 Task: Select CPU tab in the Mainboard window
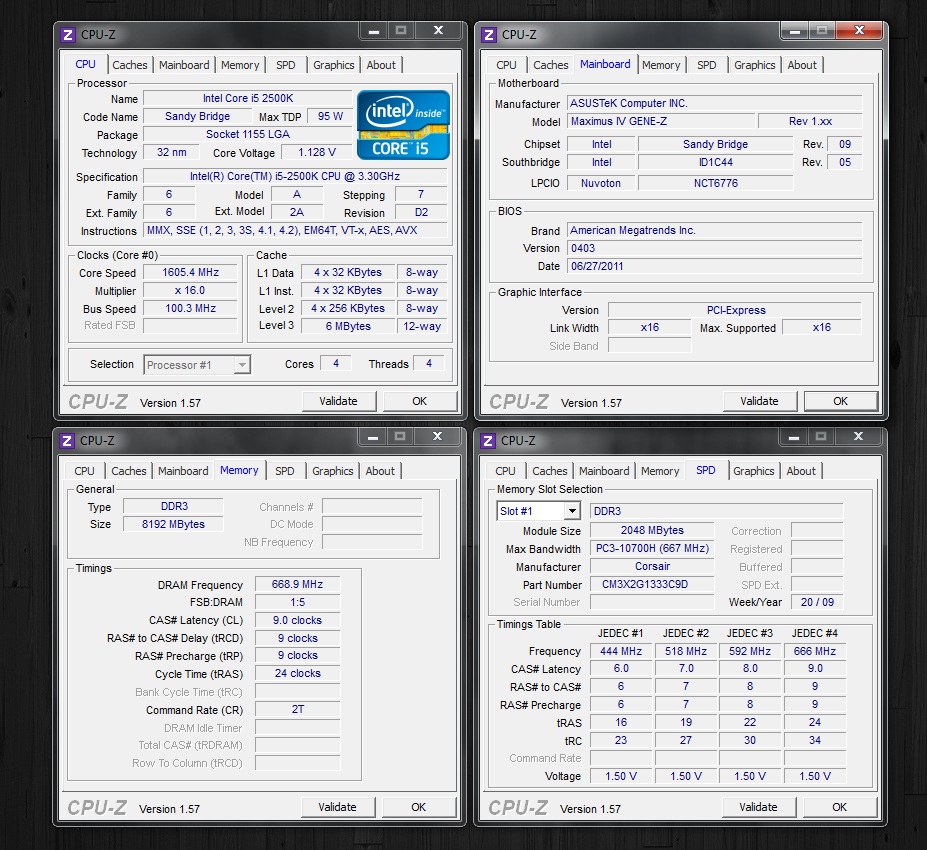coord(506,65)
